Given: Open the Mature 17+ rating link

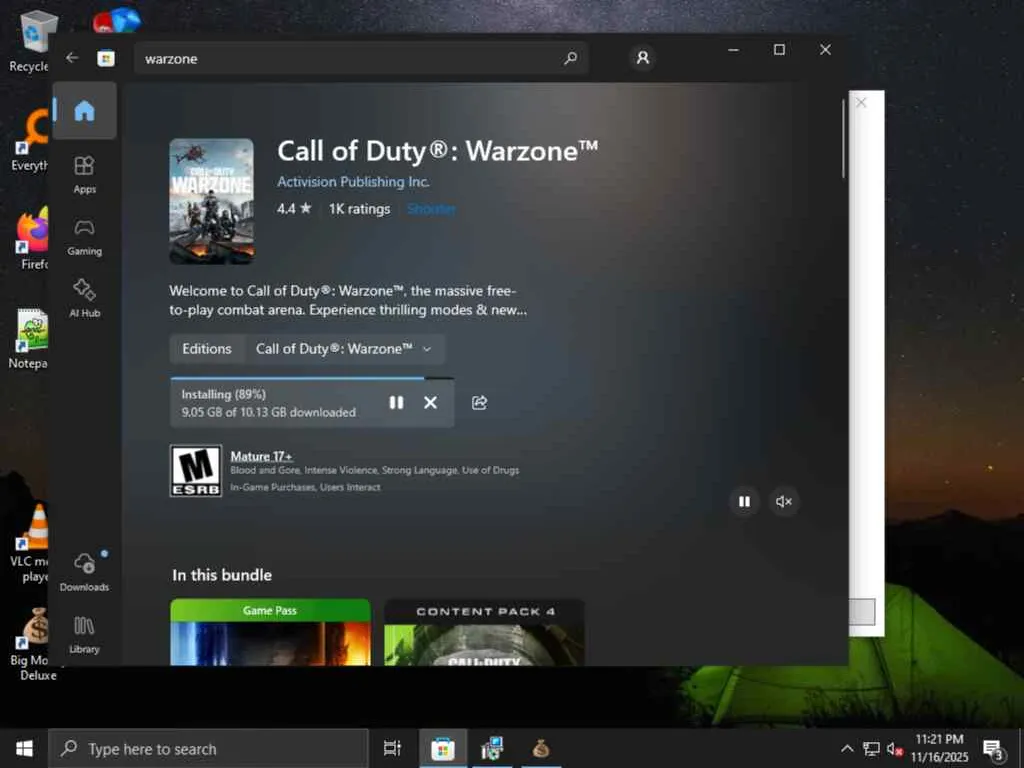Looking at the screenshot, I should (261, 456).
